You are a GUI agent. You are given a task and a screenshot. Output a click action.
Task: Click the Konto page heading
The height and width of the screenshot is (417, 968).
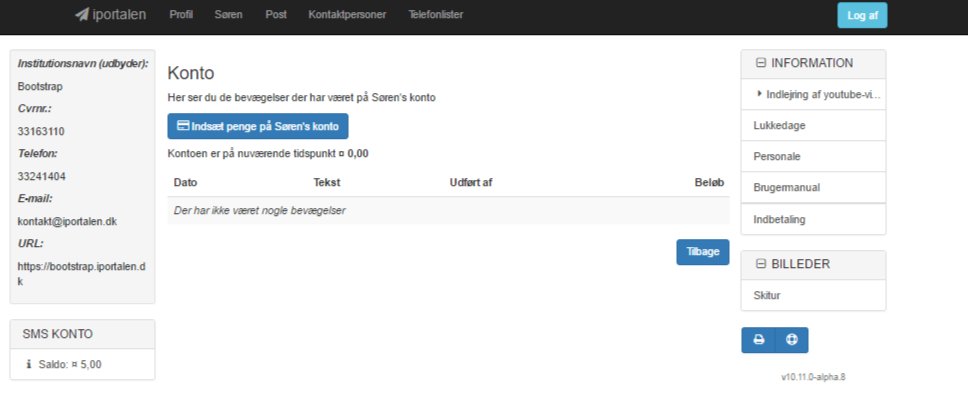point(191,74)
